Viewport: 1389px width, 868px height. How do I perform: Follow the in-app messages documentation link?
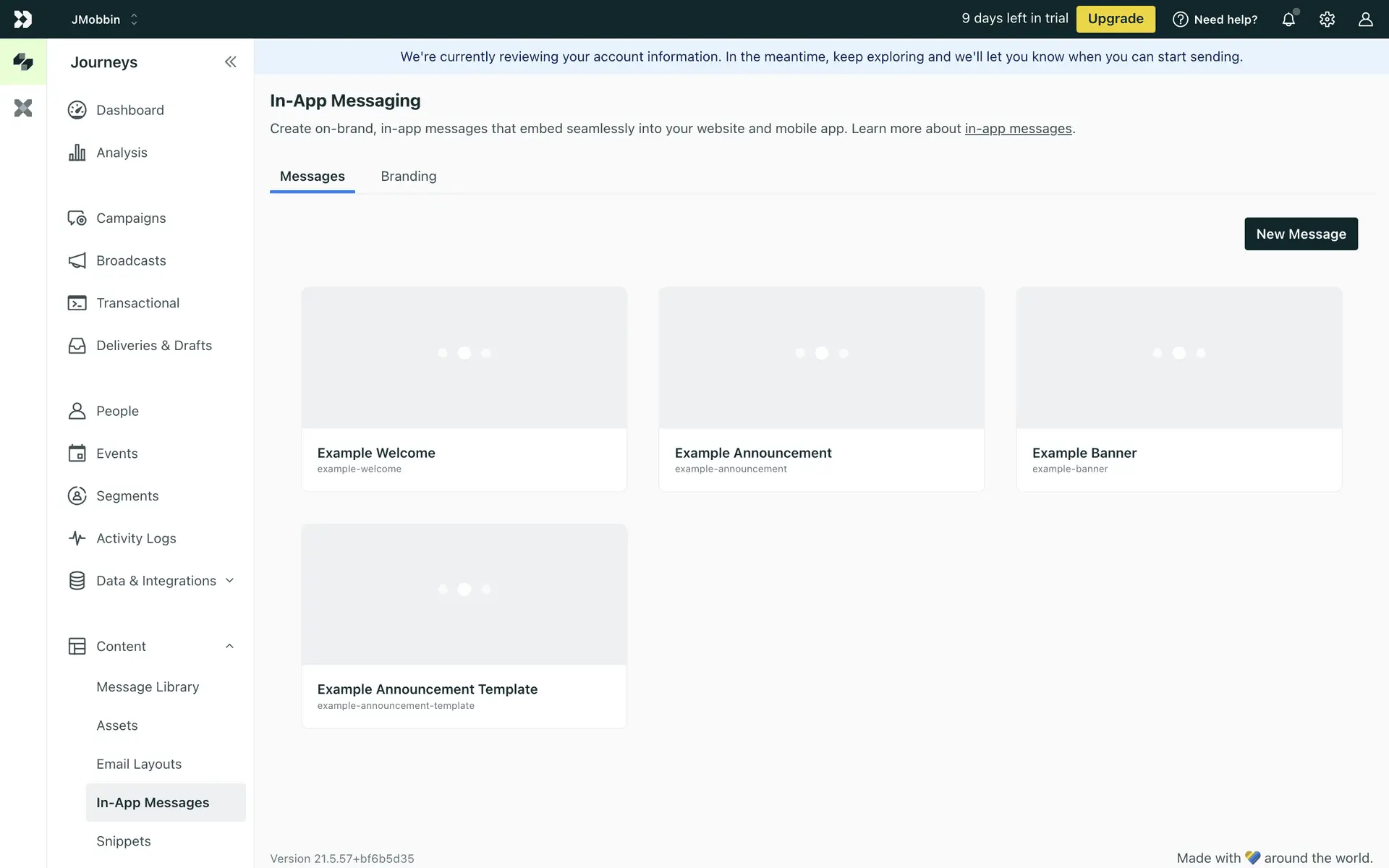pyautogui.click(x=1018, y=129)
